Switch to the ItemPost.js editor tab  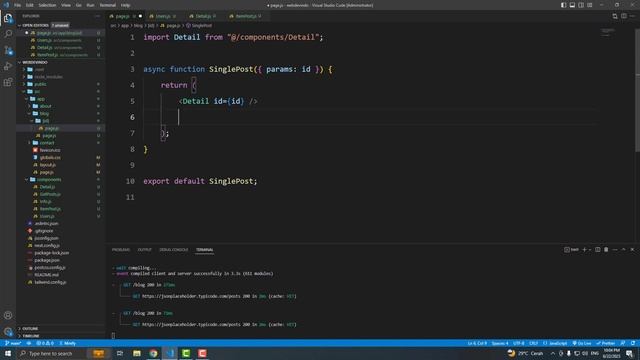point(245,16)
